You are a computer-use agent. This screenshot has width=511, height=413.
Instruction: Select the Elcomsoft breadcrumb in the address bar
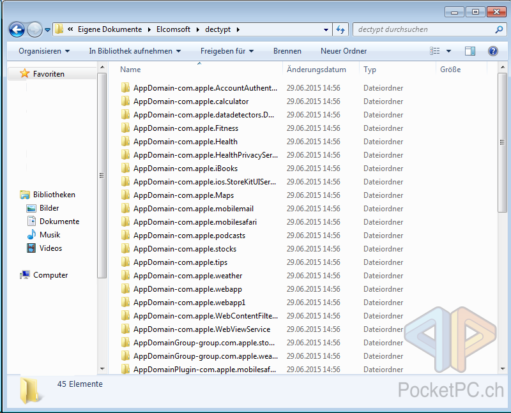pos(173,29)
